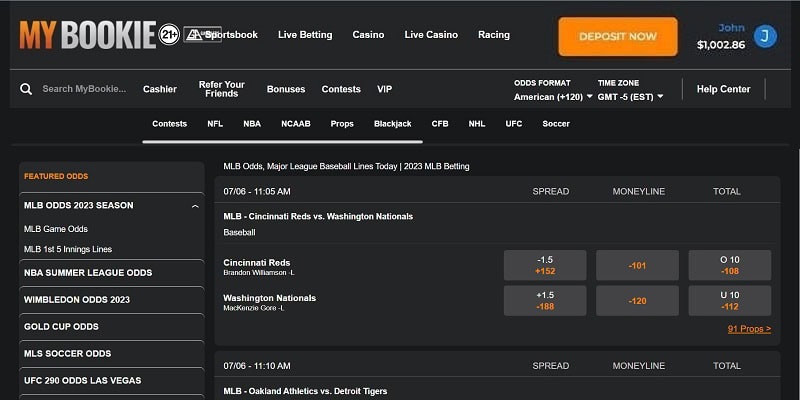
Task: Bet Washington Nationals spread +1.5 -188
Action: pos(545,301)
